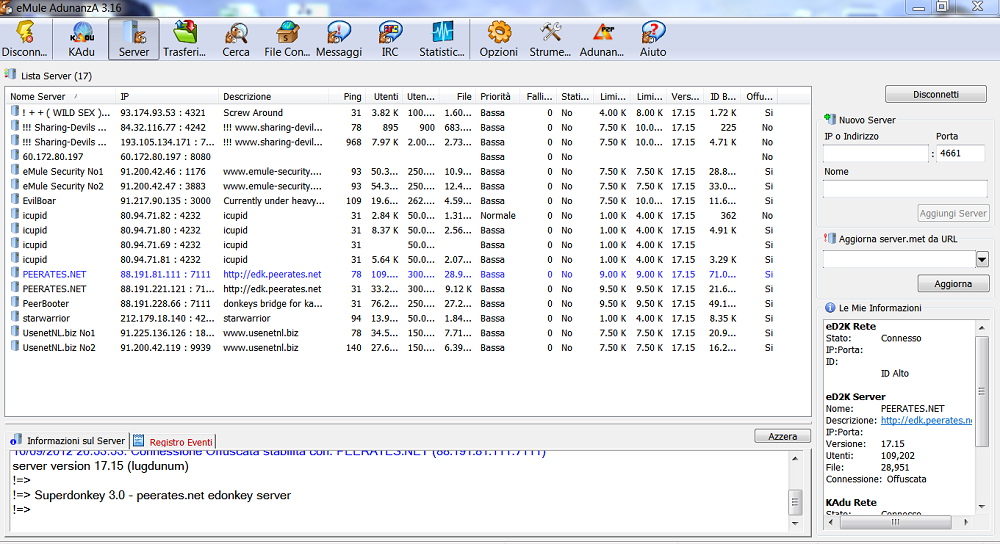The image size is (1000, 544).
Task: Click server icon of starwarrior row
Action: point(15,317)
